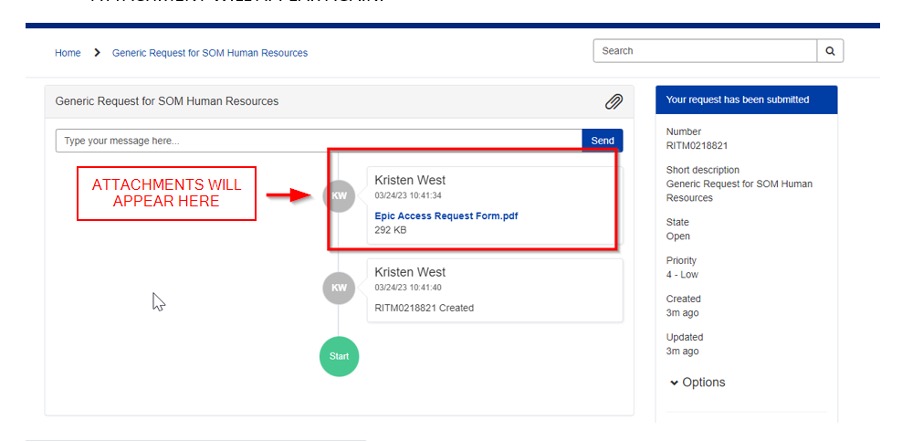Click the KW avatar beside RITM0218821 Created

(x=339, y=288)
